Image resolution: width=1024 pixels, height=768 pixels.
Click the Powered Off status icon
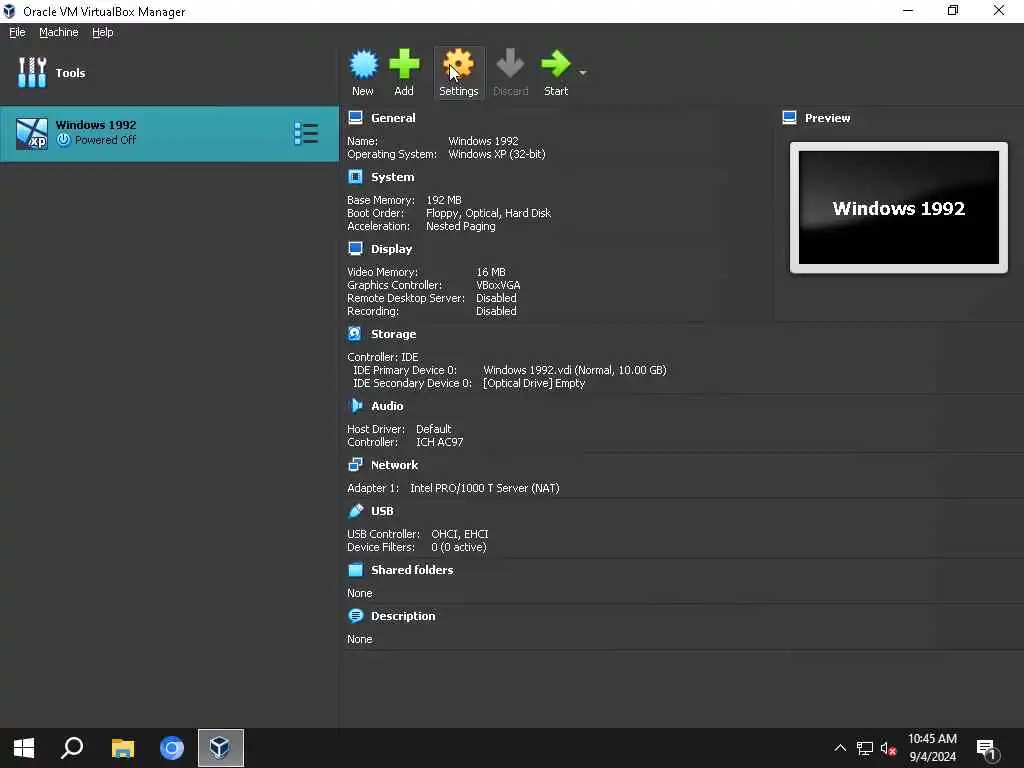coord(63,140)
